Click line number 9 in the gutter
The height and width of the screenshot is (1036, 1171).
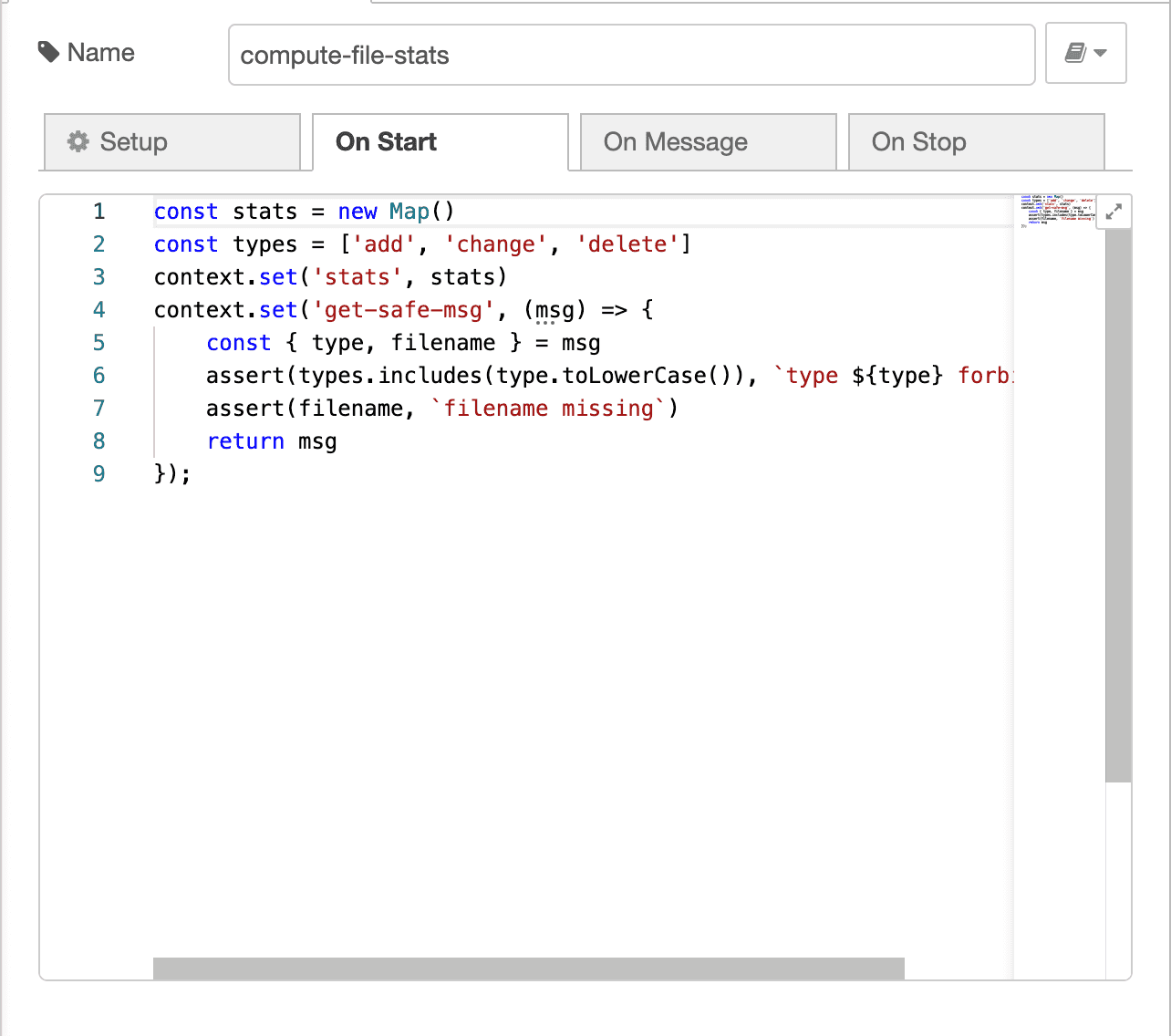coord(98,474)
